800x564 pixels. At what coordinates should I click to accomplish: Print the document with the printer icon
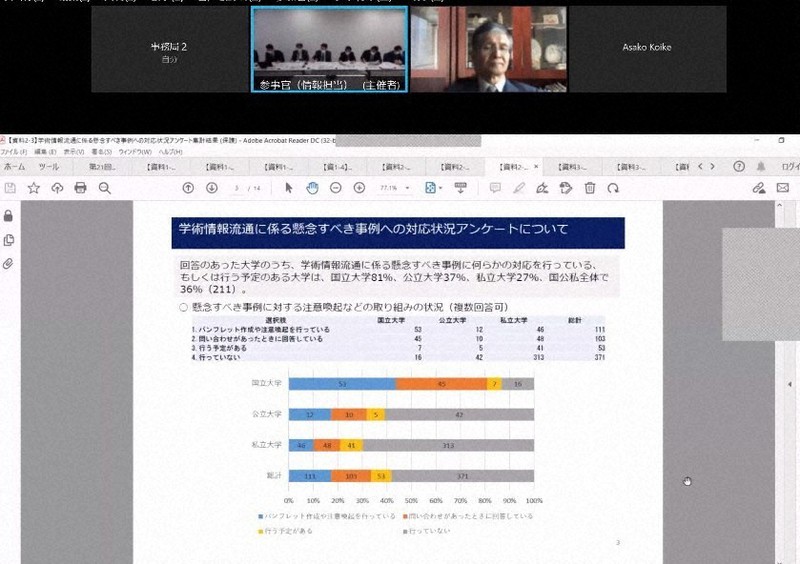coord(81,188)
